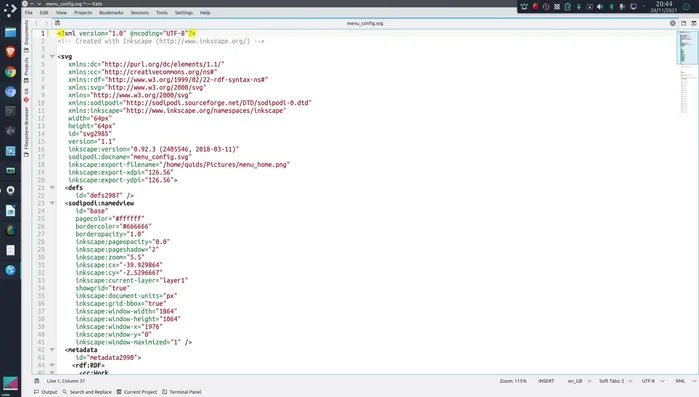Open the volume control in system tray
Image resolution: width=699 pixels, height=397 pixels.
click(x=600, y=7)
